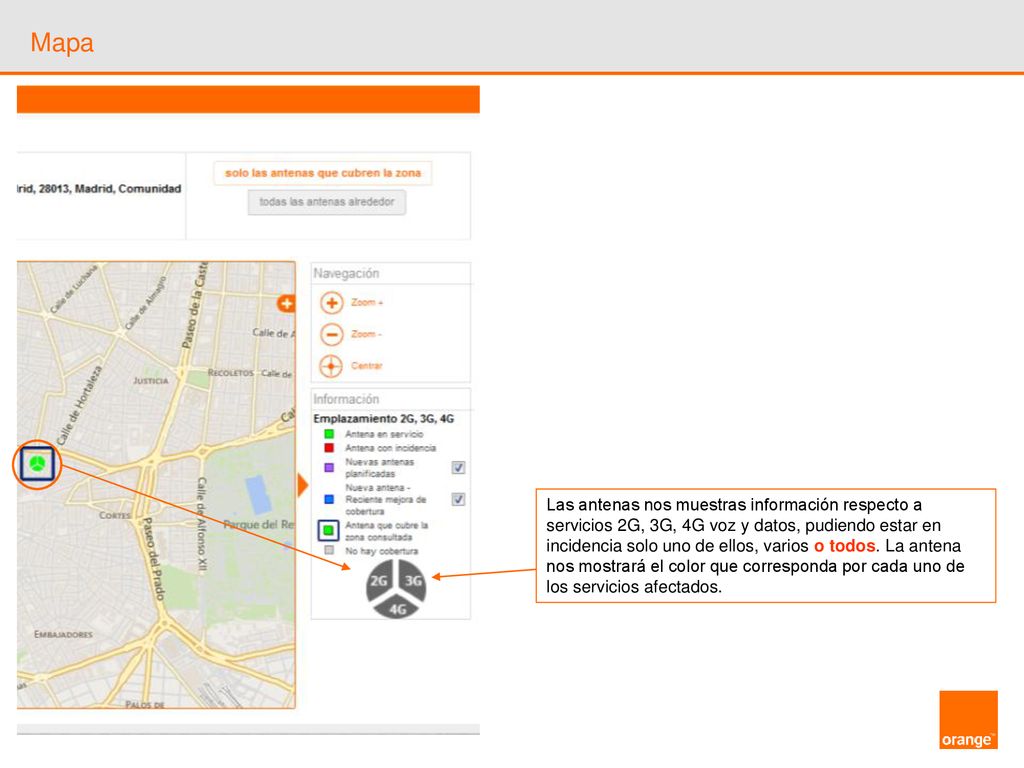Click the green 'Antena en servicio' swatch
Screen dimensions: 1024x768
pyautogui.click(x=329, y=434)
